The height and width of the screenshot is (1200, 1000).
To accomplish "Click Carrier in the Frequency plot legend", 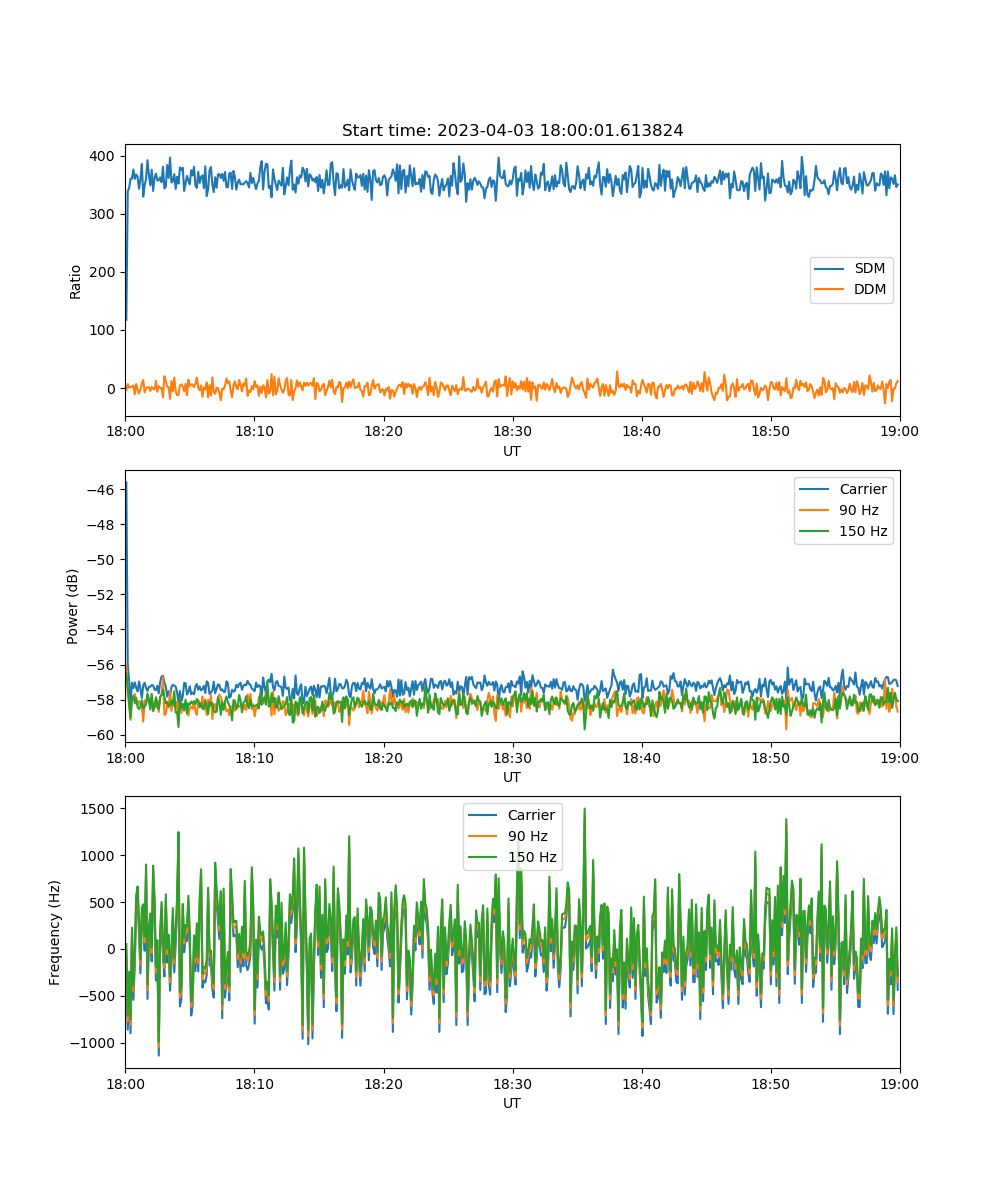I will (512, 815).
